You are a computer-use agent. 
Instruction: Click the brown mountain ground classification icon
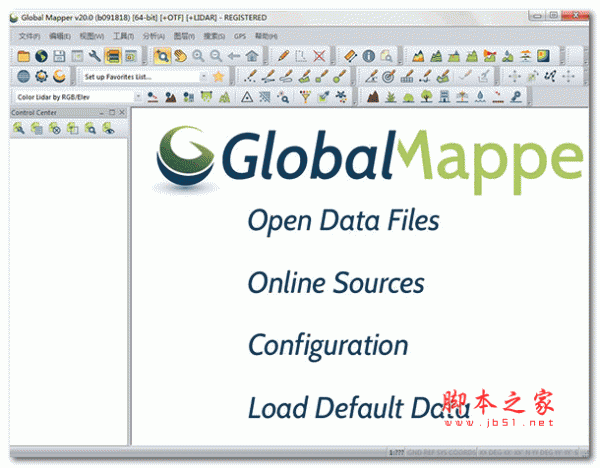(x=373, y=97)
